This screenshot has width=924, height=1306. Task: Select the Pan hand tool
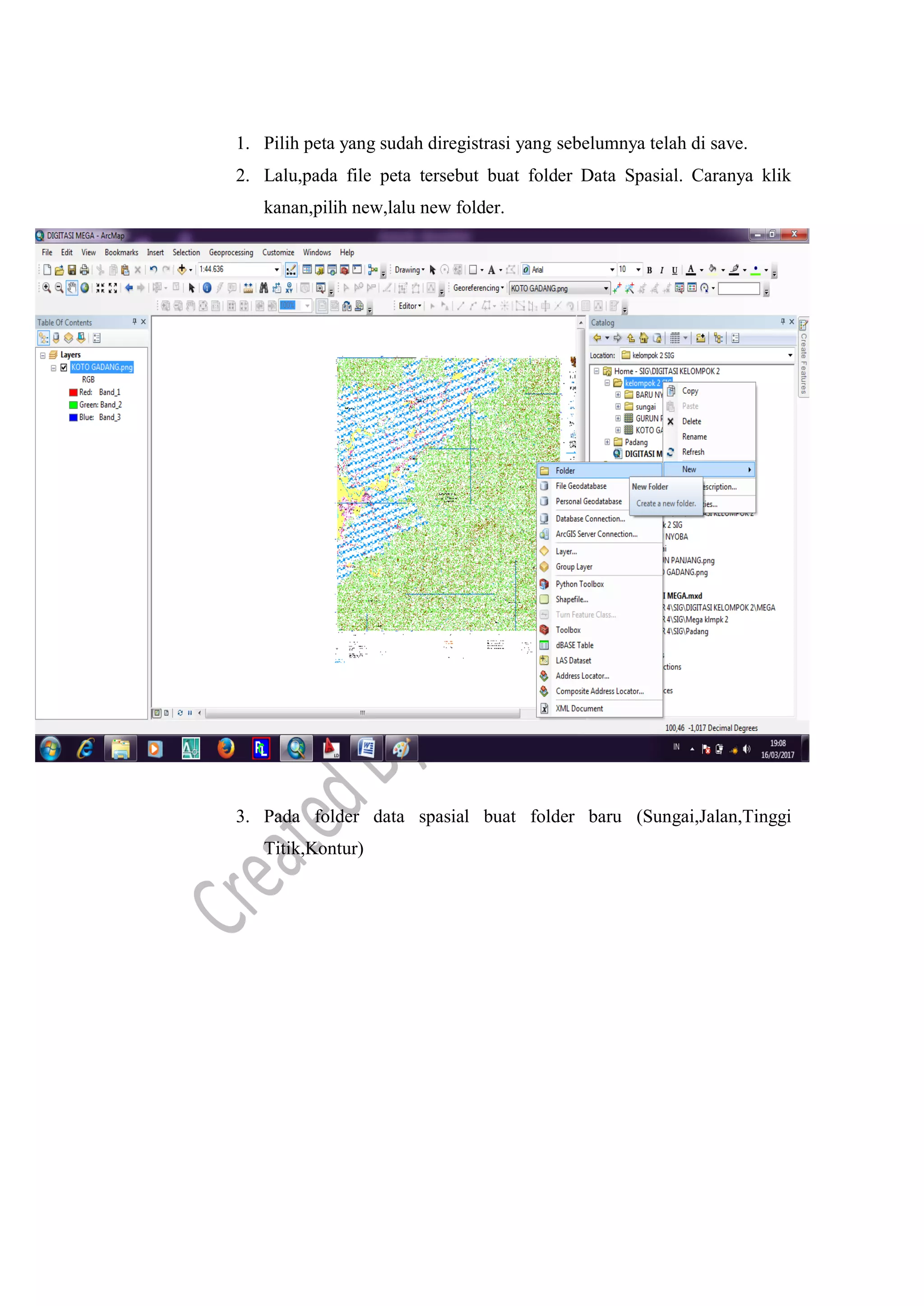pyautogui.click(x=72, y=288)
